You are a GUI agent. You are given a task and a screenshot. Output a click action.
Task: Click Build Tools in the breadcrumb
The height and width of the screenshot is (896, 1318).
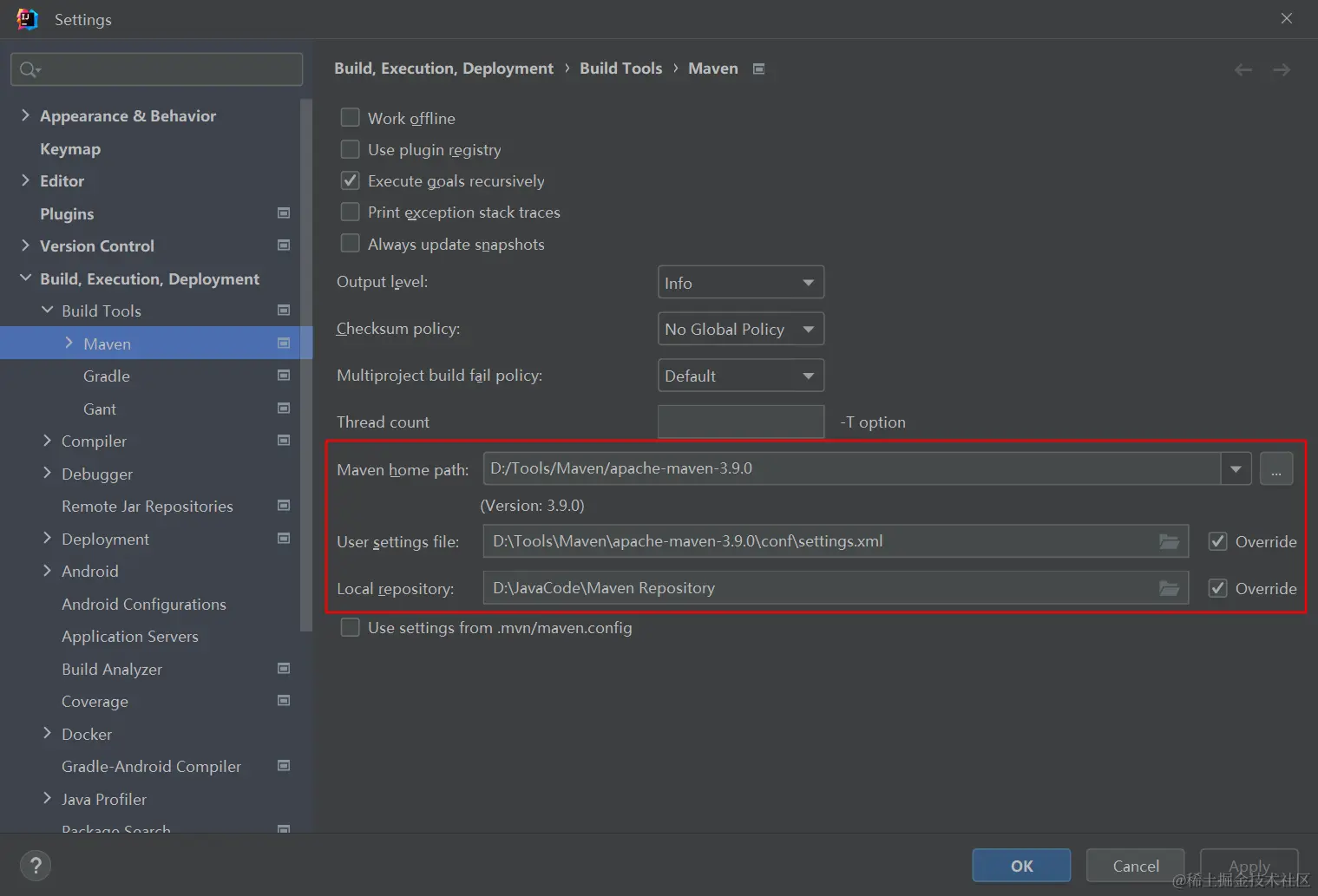[620, 69]
